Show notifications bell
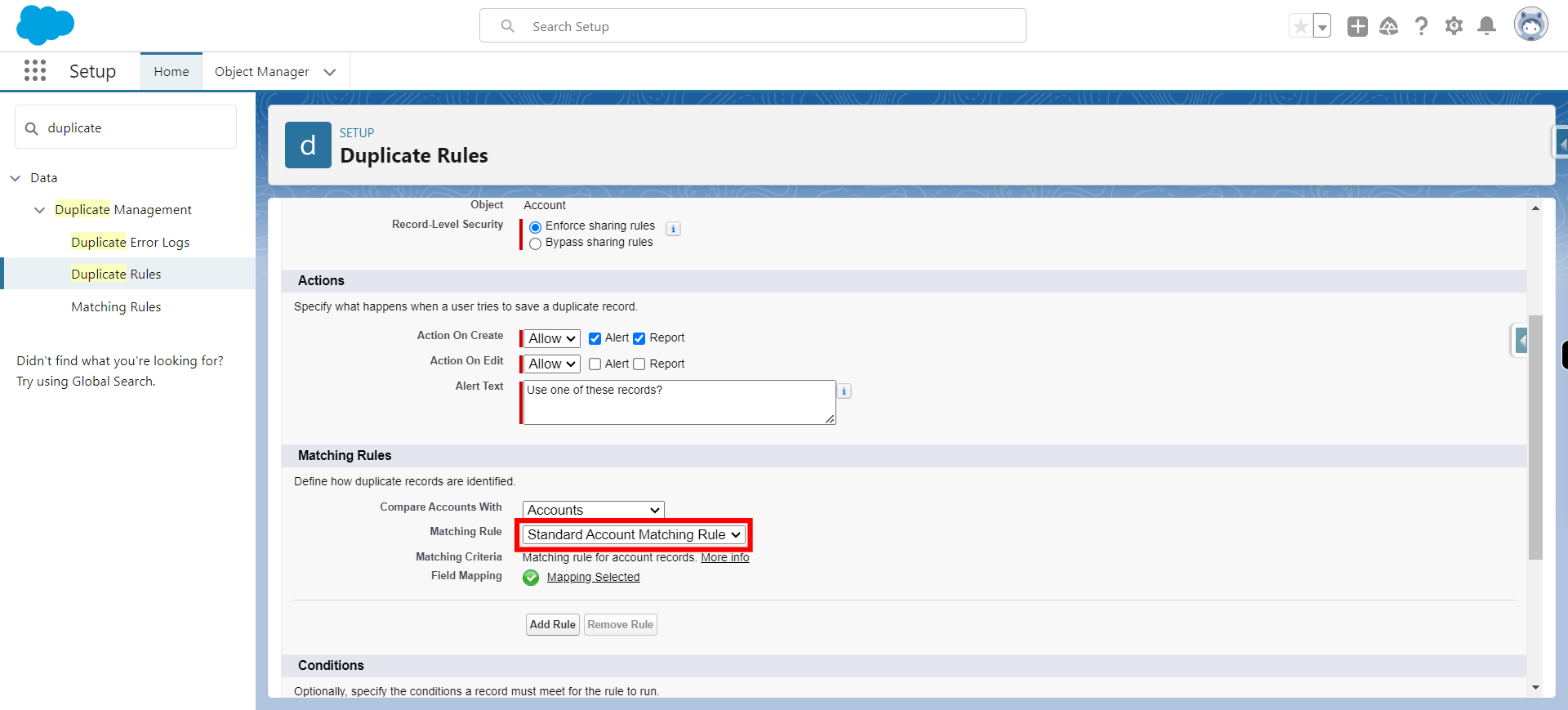The height and width of the screenshot is (710, 1568). coord(1487,26)
